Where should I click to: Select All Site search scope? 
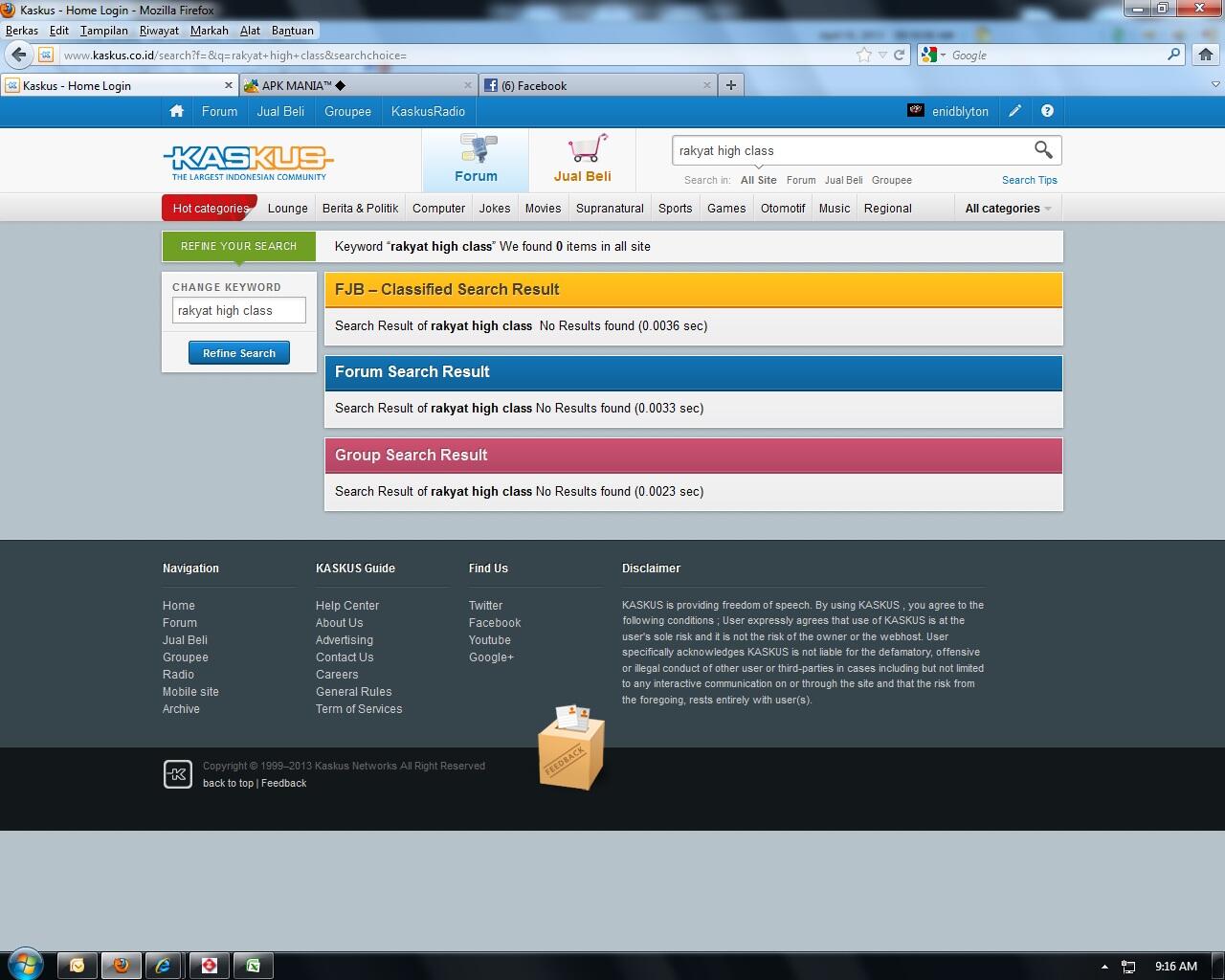[759, 180]
